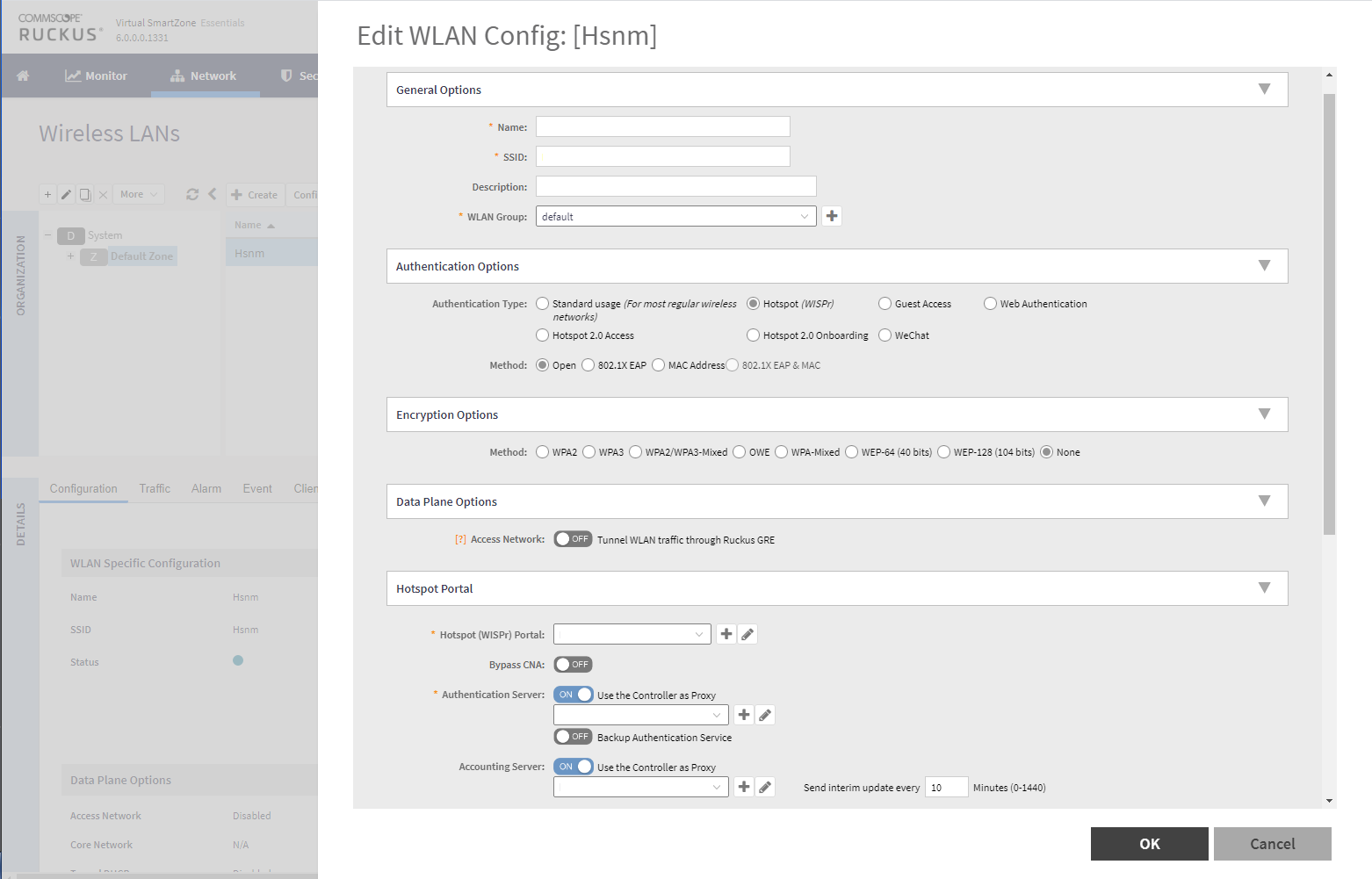Open Hotspot (WISPr) Portal dropdown
The height and width of the screenshot is (879, 1372).
click(x=632, y=634)
